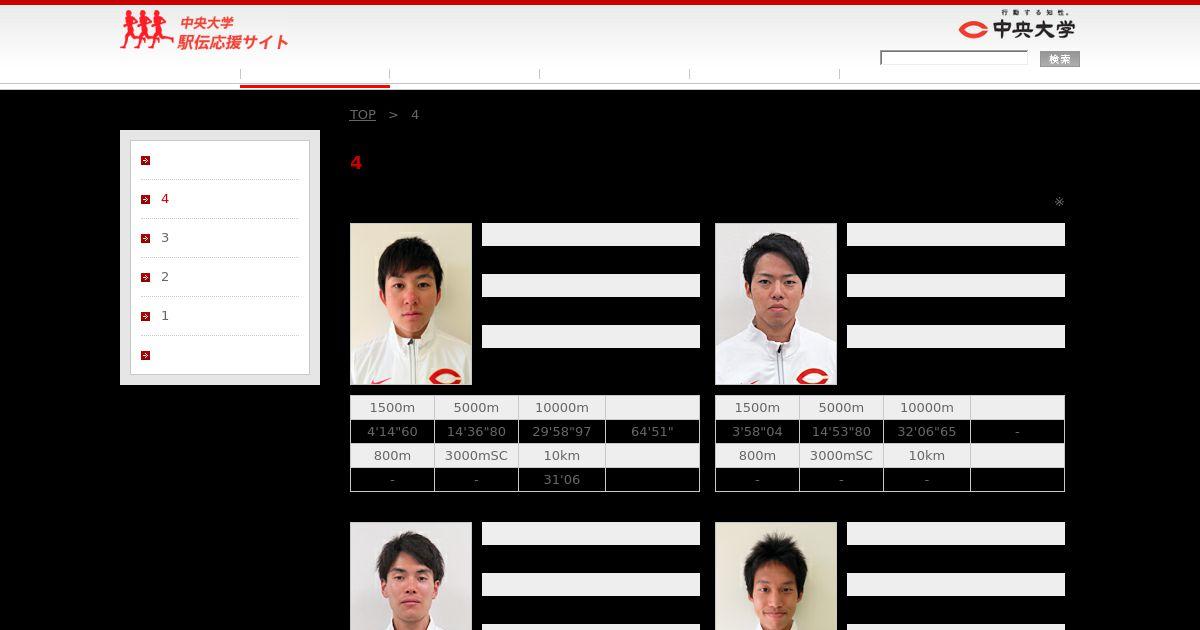The image size is (1200, 630).
Task: Click the breadcrumb current page 4
Action: coord(415,115)
